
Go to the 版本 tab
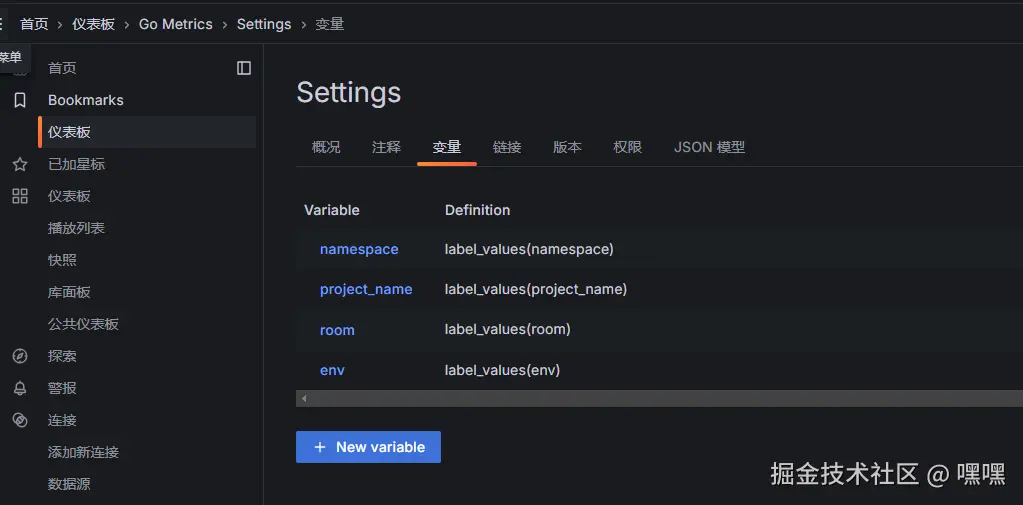[567, 147]
